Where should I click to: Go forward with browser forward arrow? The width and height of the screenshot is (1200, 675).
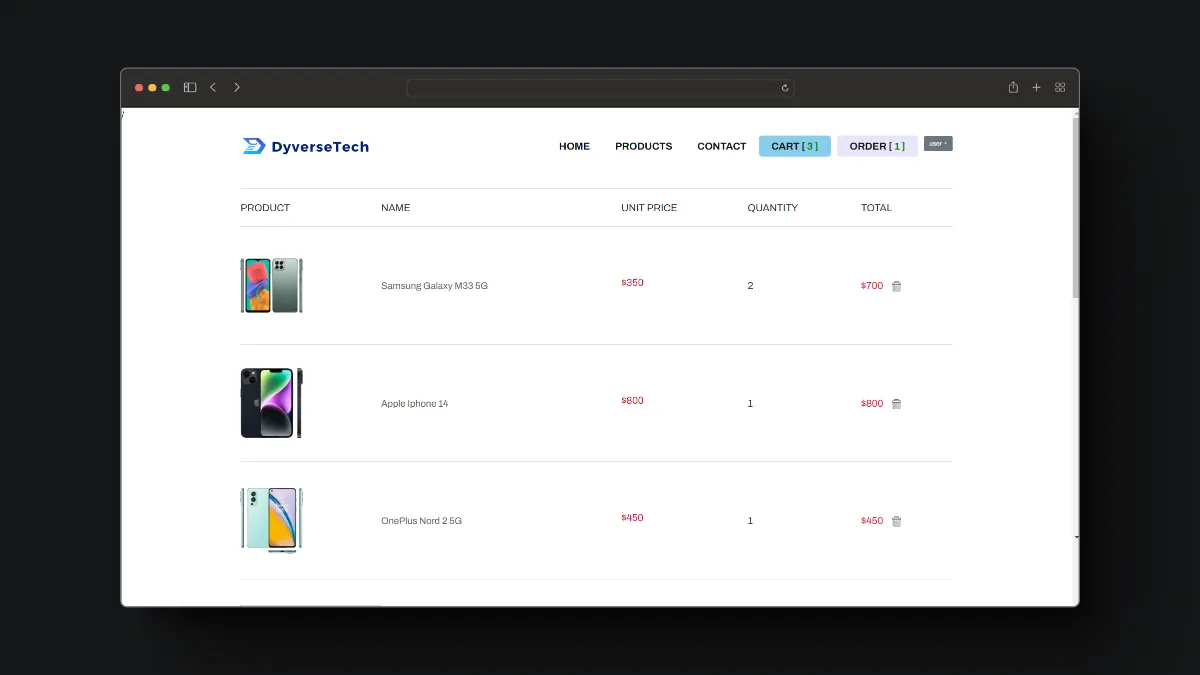pos(237,87)
